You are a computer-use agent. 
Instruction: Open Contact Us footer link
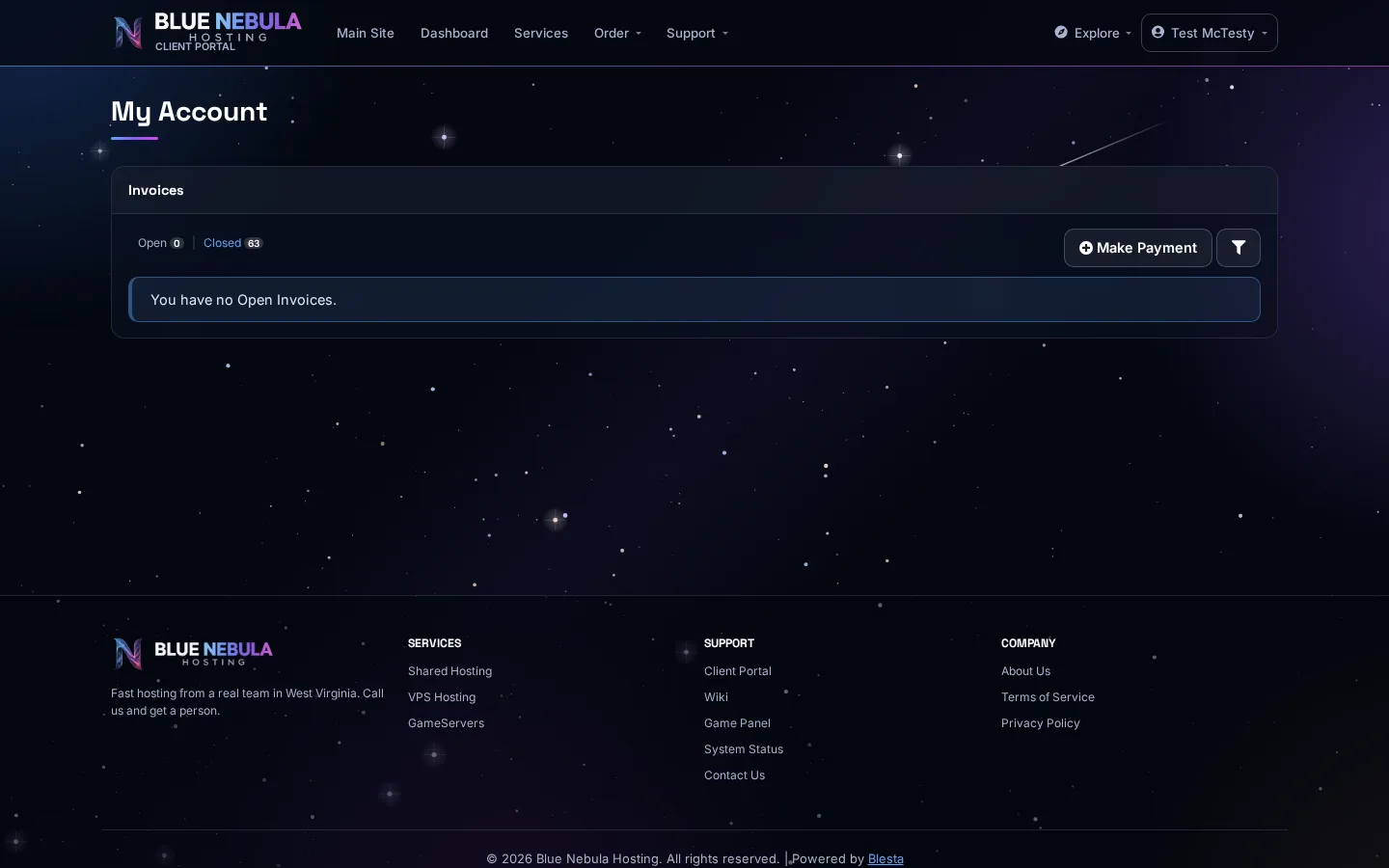(734, 775)
